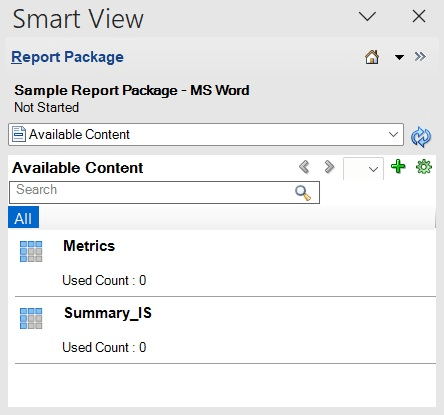
Task: Open the page number dropdown
Action: [363, 169]
